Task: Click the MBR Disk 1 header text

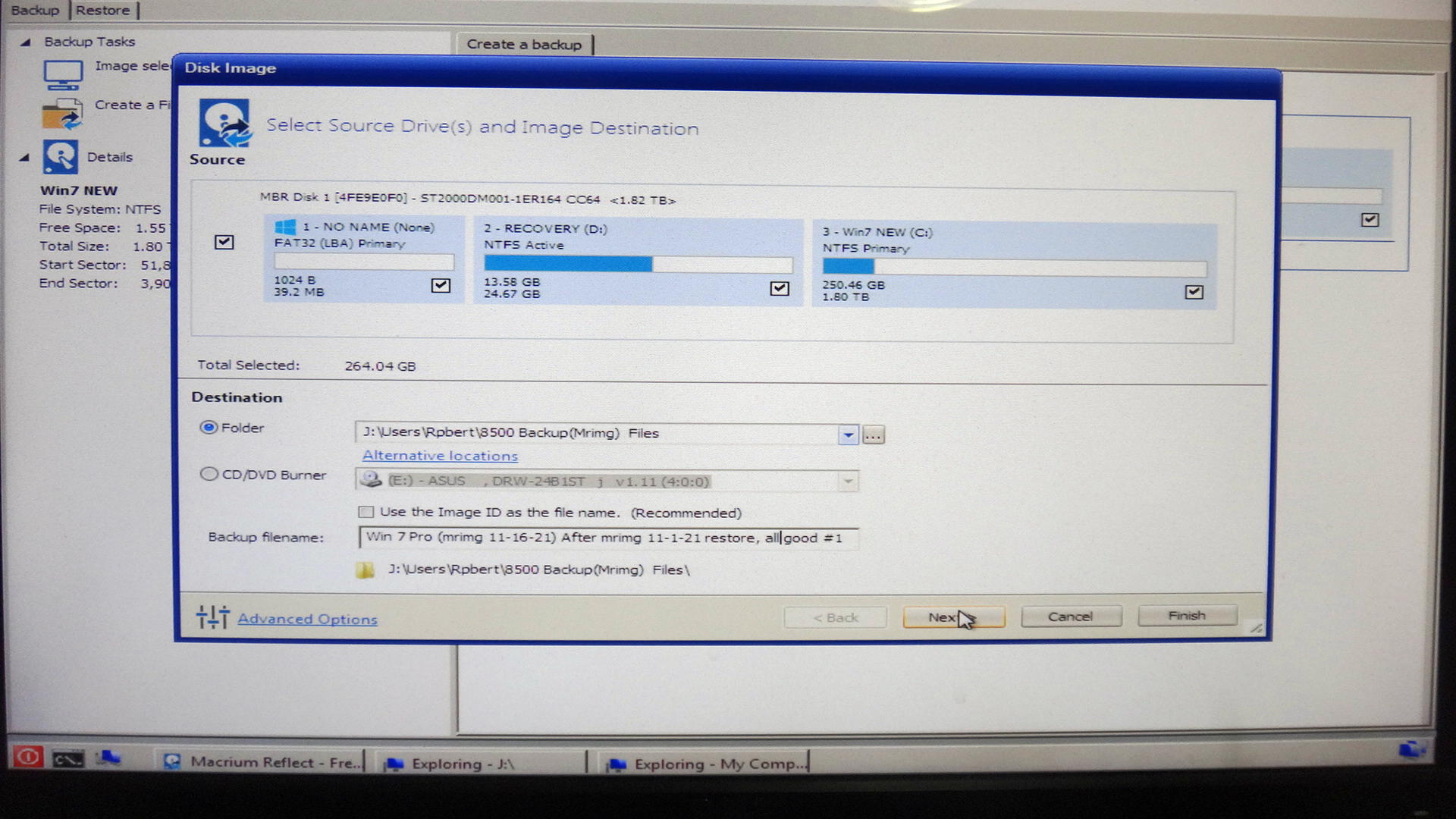Action: coord(468,199)
